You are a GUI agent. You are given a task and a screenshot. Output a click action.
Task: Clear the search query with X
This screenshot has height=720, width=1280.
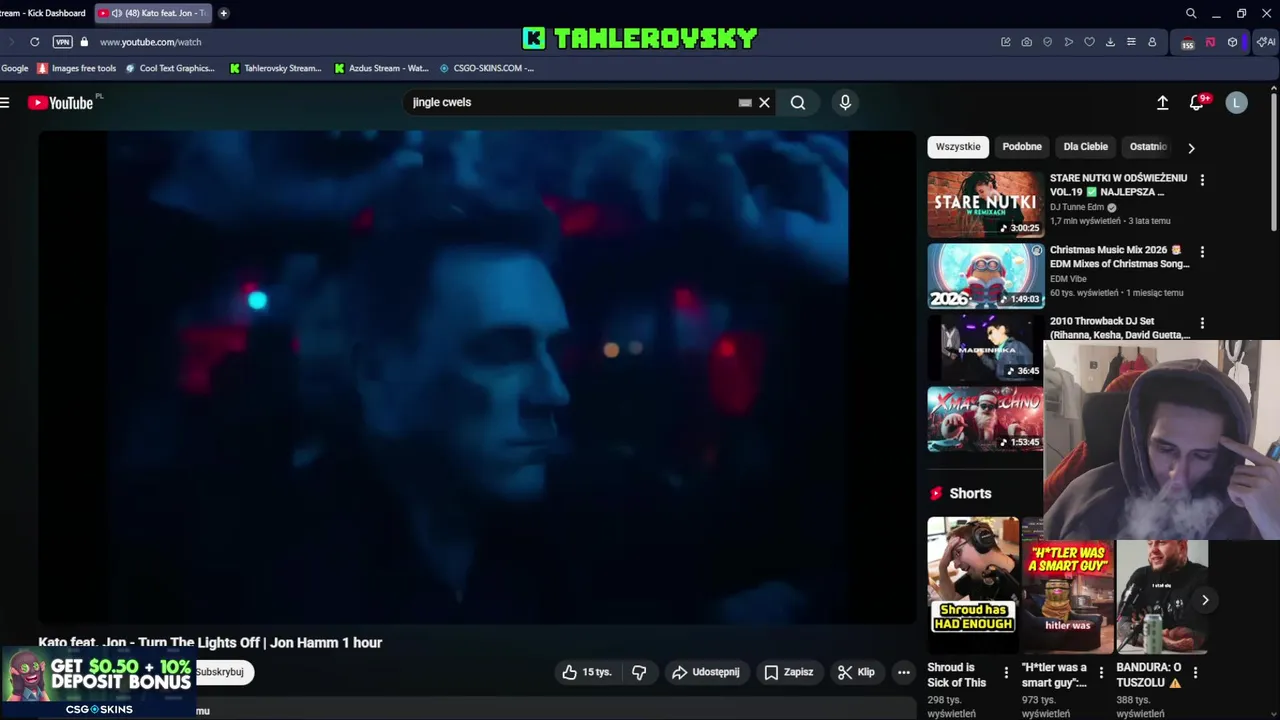click(764, 102)
